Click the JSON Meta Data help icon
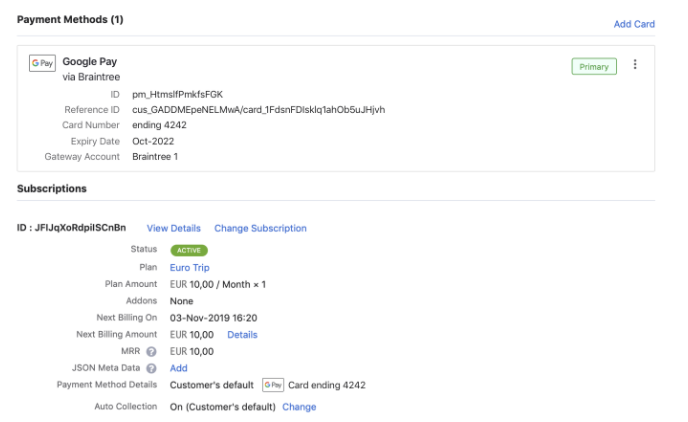The width and height of the screenshot is (688, 422). 152,368
